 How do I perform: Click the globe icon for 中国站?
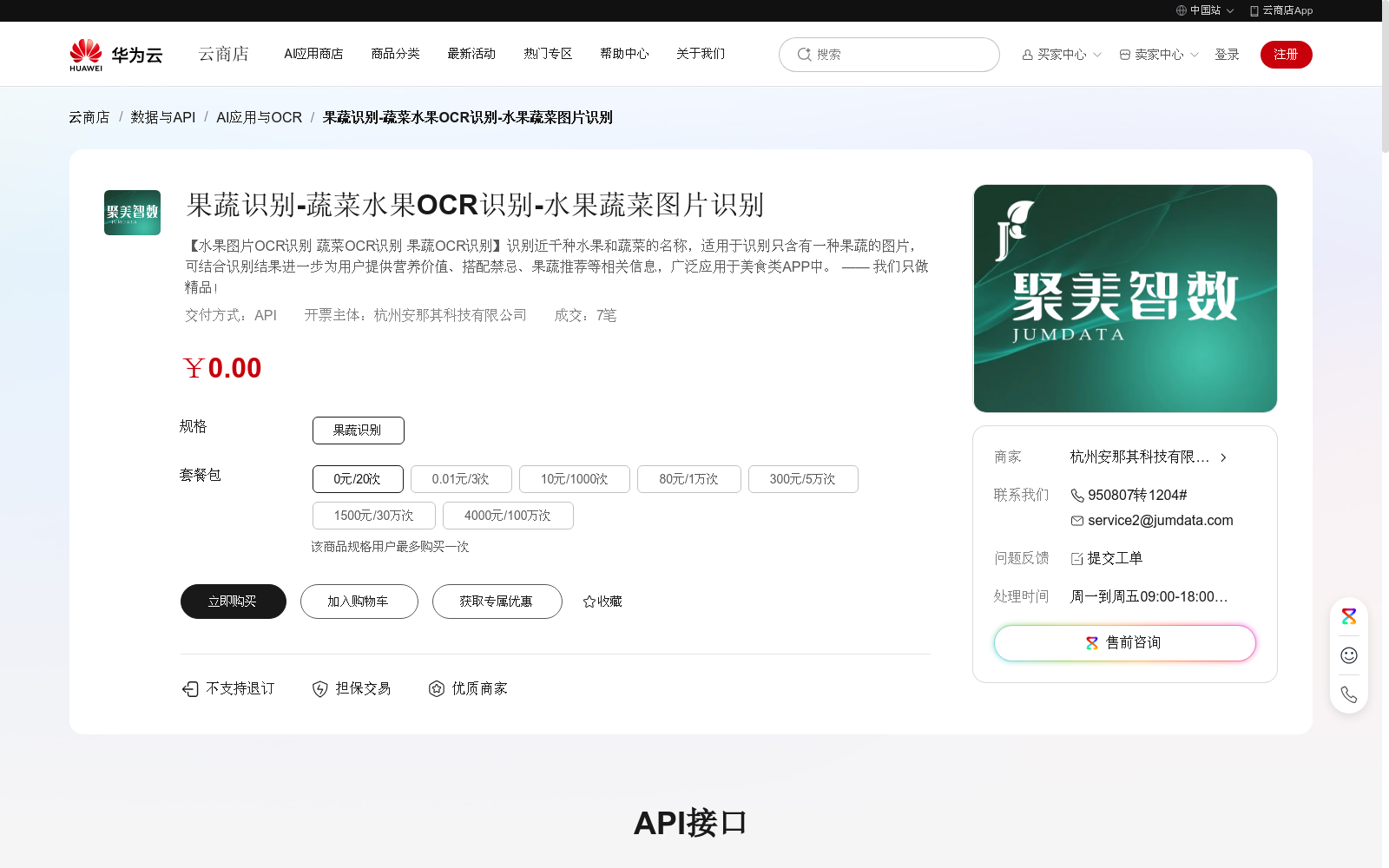(x=1182, y=10)
